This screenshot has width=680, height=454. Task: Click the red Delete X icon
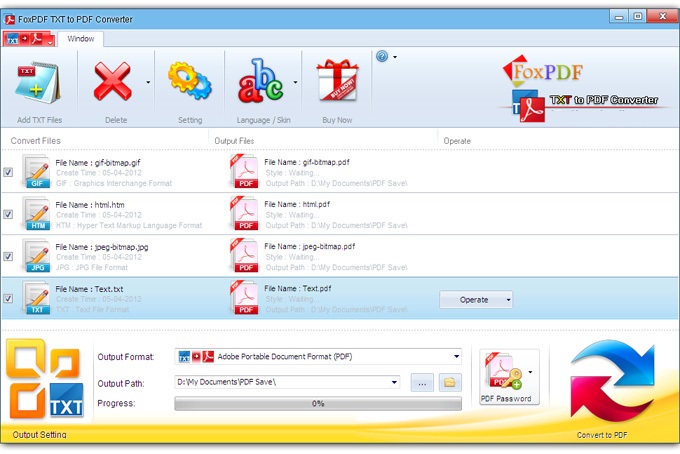[x=112, y=81]
